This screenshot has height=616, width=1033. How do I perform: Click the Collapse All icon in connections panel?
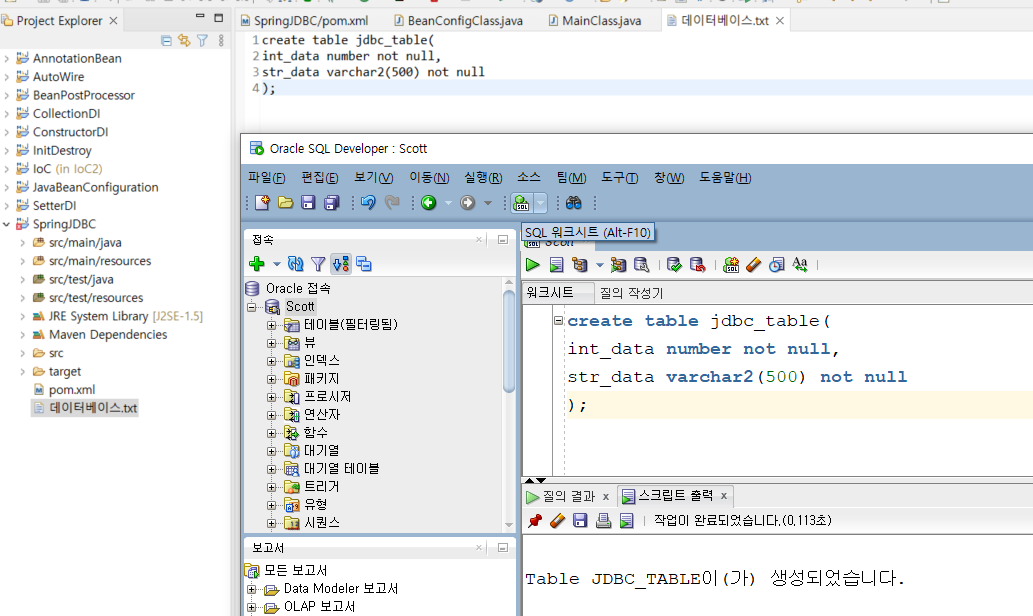tap(364, 264)
